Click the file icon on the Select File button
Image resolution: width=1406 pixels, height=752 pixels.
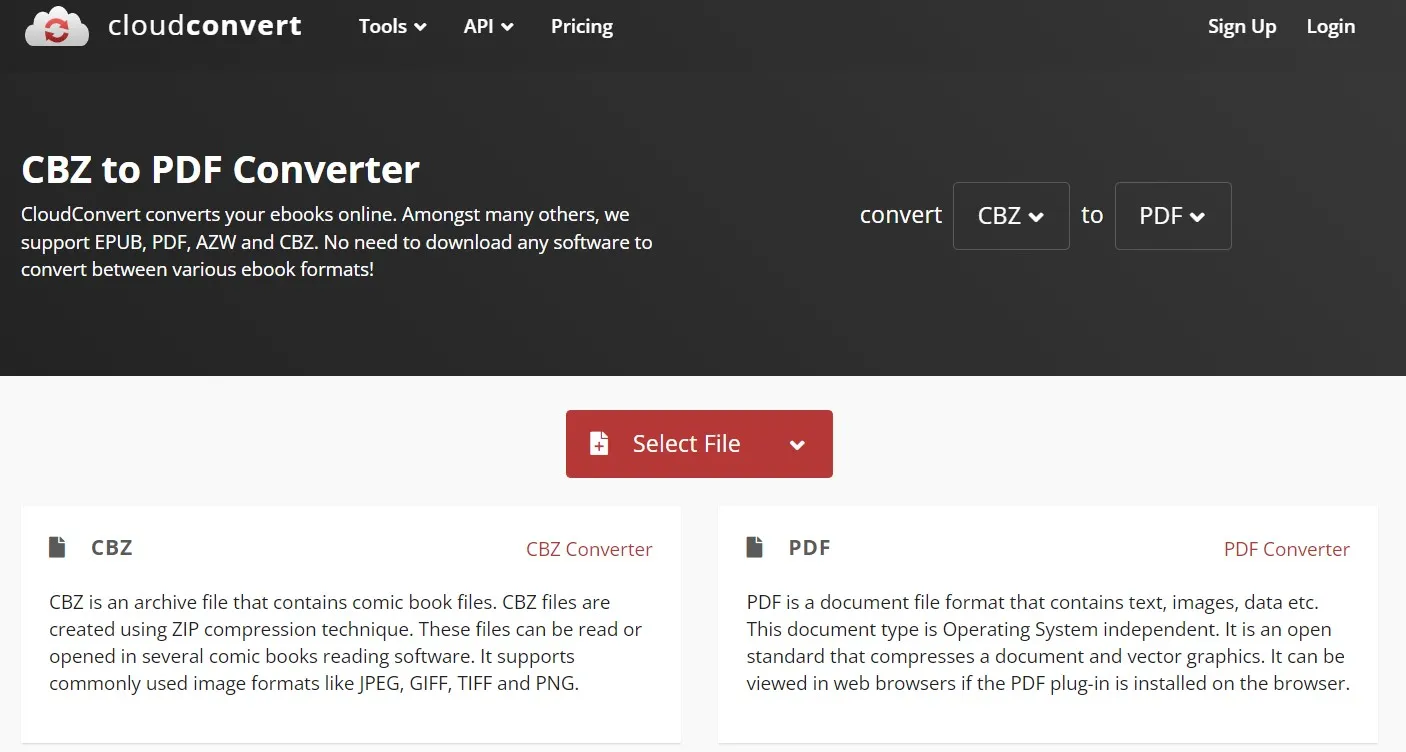click(600, 443)
